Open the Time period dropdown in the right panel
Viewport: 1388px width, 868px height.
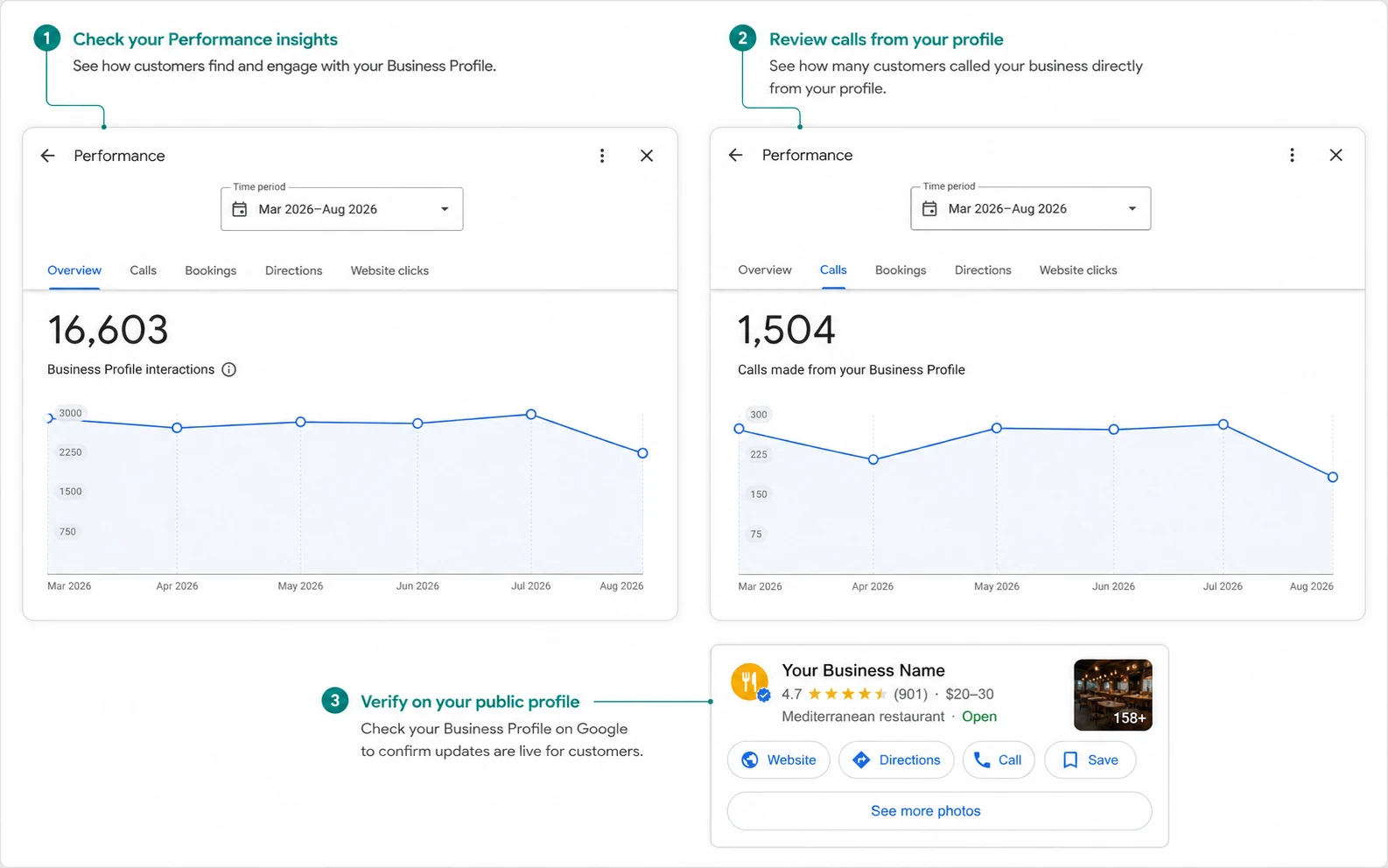(x=1031, y=208)
